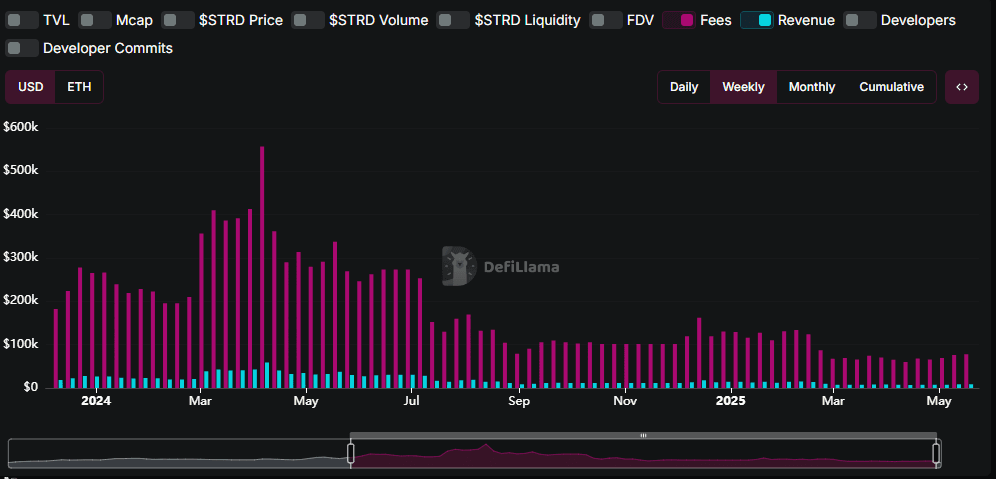
Task: Select the Weekly grouping
Action: [x=743, y=87]
